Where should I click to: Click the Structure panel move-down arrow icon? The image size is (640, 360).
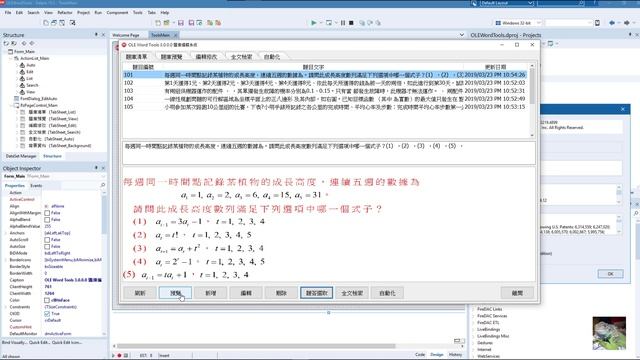coord(32,43)
